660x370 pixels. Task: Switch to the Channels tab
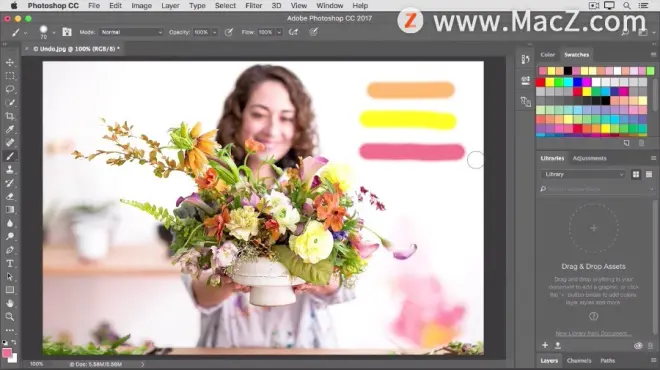coord(579,361)
